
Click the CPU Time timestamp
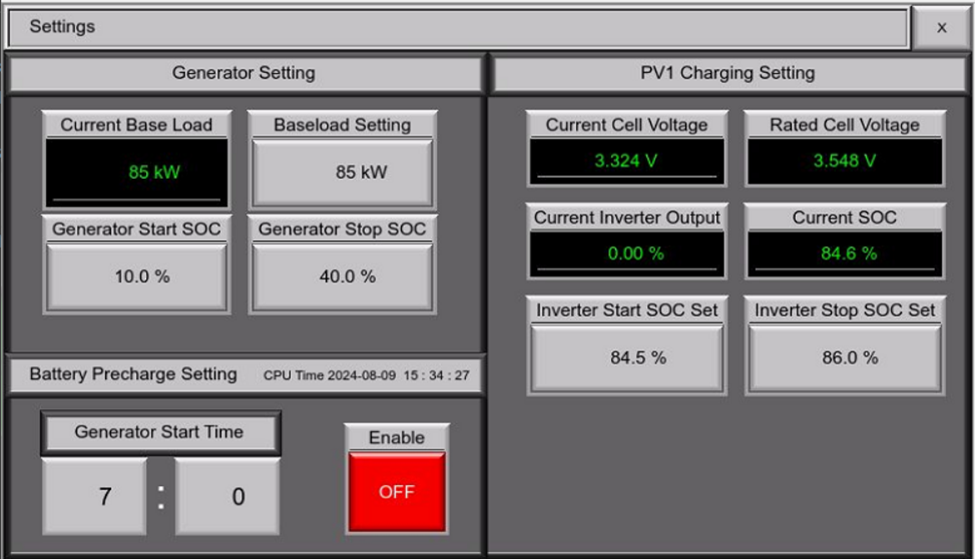pyautogui.click(x=366, y=376)
